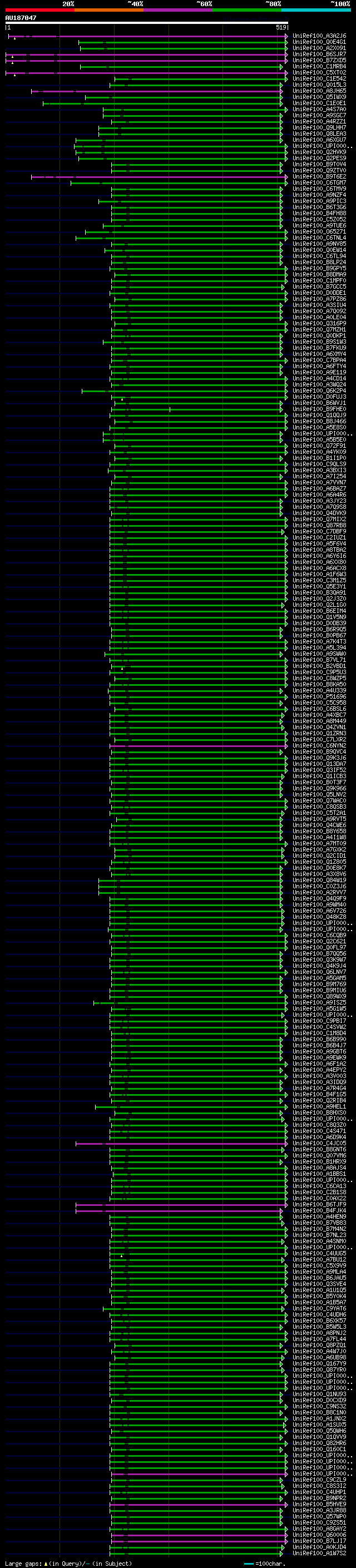Screen dimensions: 356x1568
Task: Select hit label UniRef100_C8QSB3
Action: point(319,807)
